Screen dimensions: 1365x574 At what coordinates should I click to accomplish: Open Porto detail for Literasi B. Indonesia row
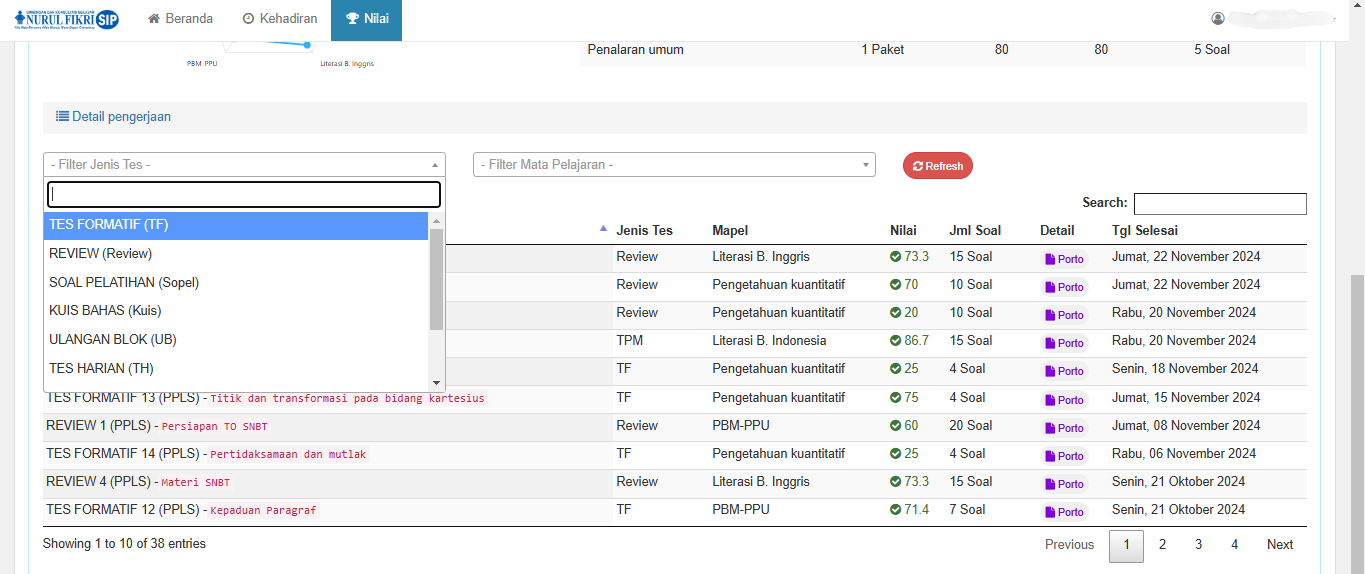(1064, 343)
